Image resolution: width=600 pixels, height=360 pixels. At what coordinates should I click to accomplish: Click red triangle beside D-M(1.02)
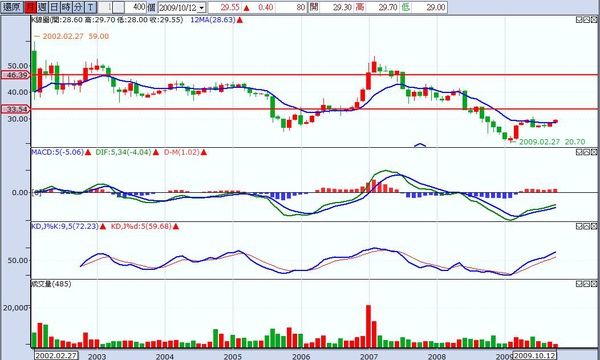point(204,152)
